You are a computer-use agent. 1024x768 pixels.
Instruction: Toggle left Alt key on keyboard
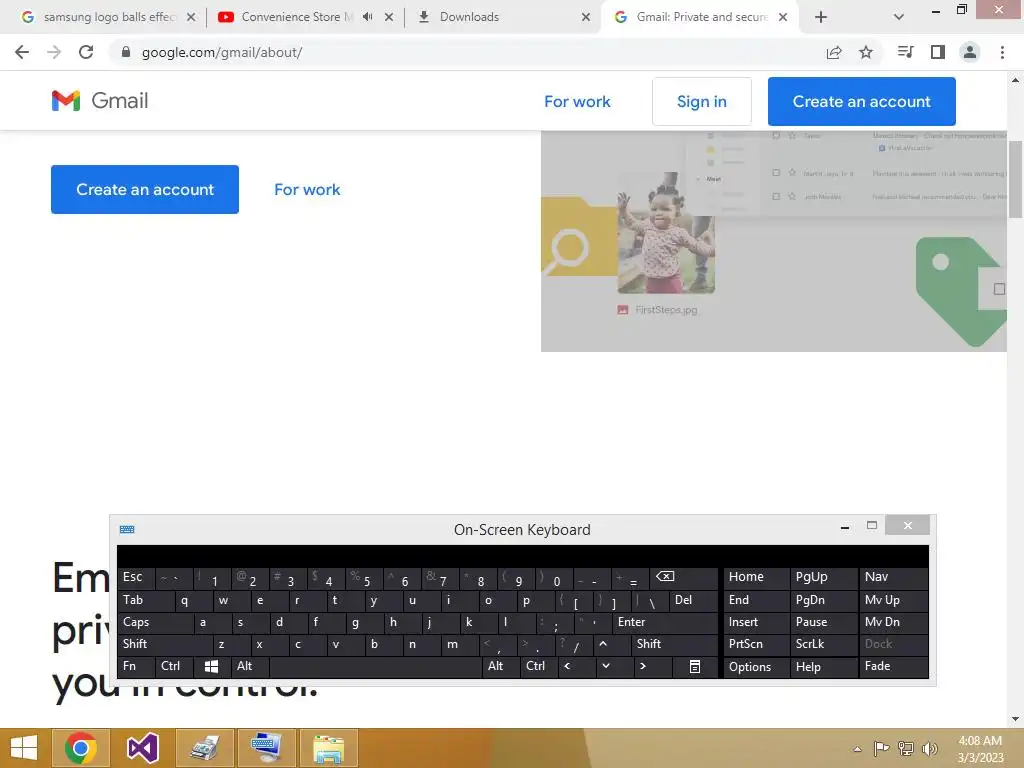tap(249, 667)
